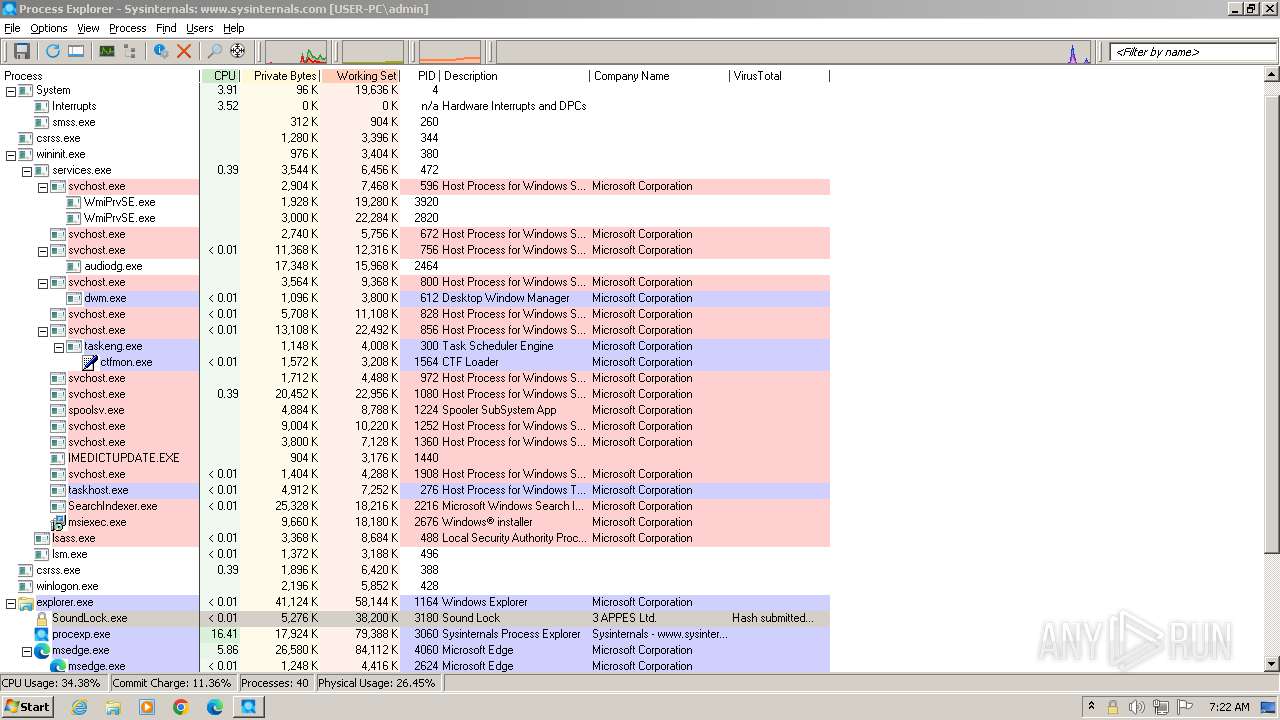Collapse the services.exe tree node

(27, 170)
